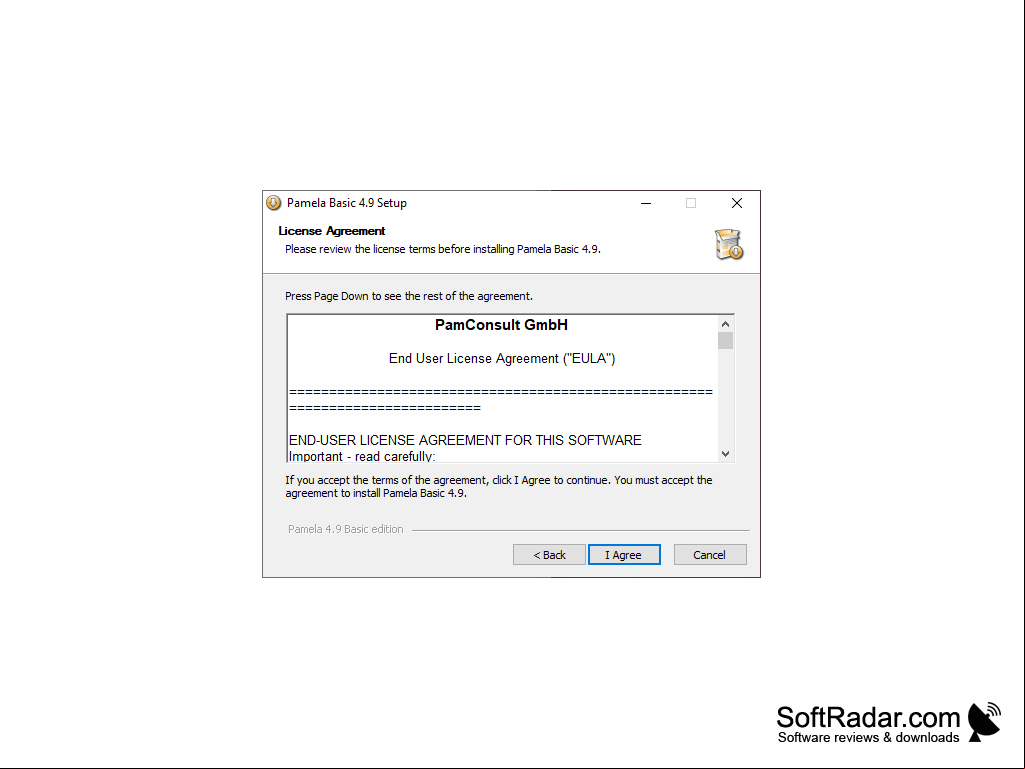1025x769 pixels.
Task: Click inside the EULA text box
Action: click(x=502, y=388)
